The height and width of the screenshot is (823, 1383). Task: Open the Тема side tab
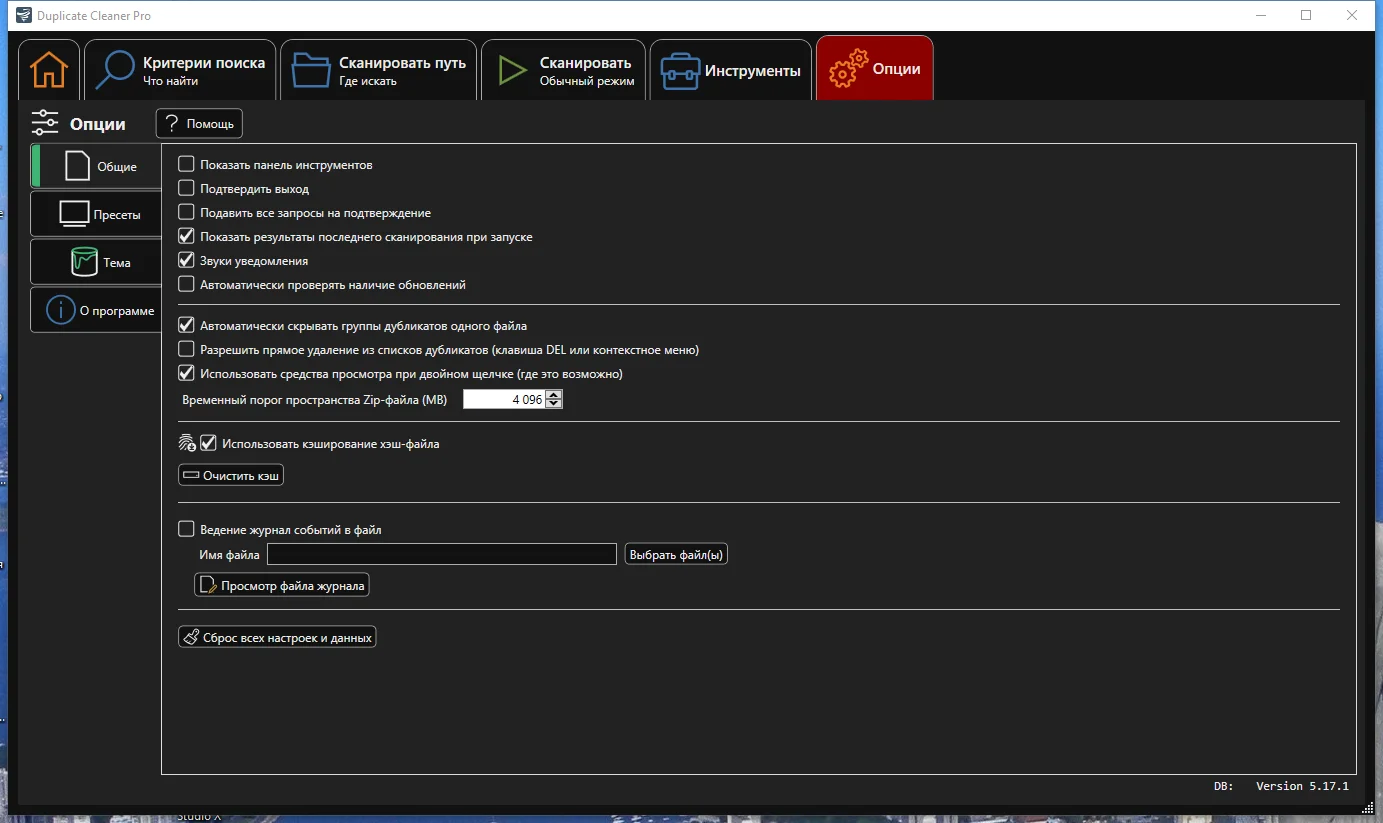click(96, 262)
